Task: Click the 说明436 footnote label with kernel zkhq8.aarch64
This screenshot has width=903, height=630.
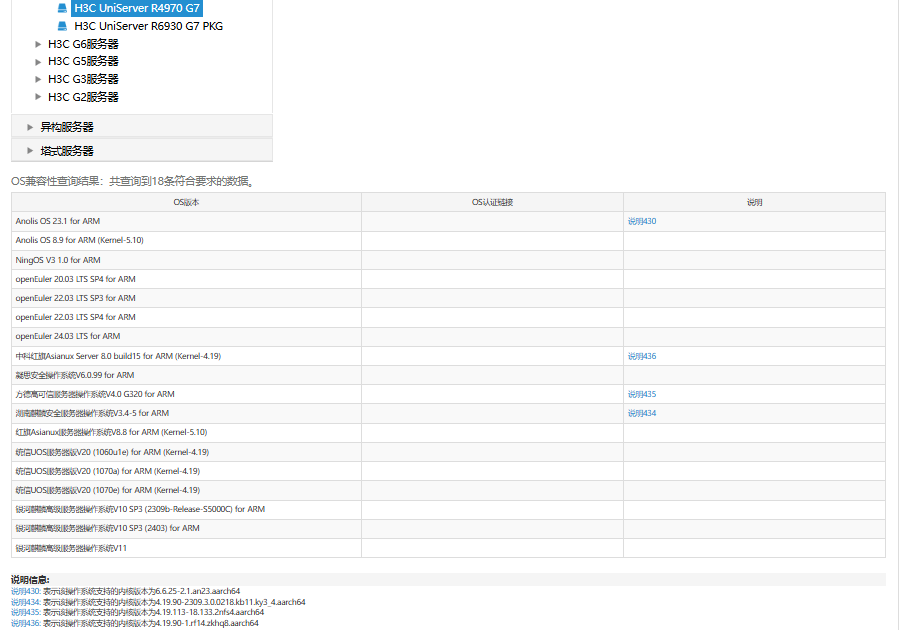Action: pos(26,623)
